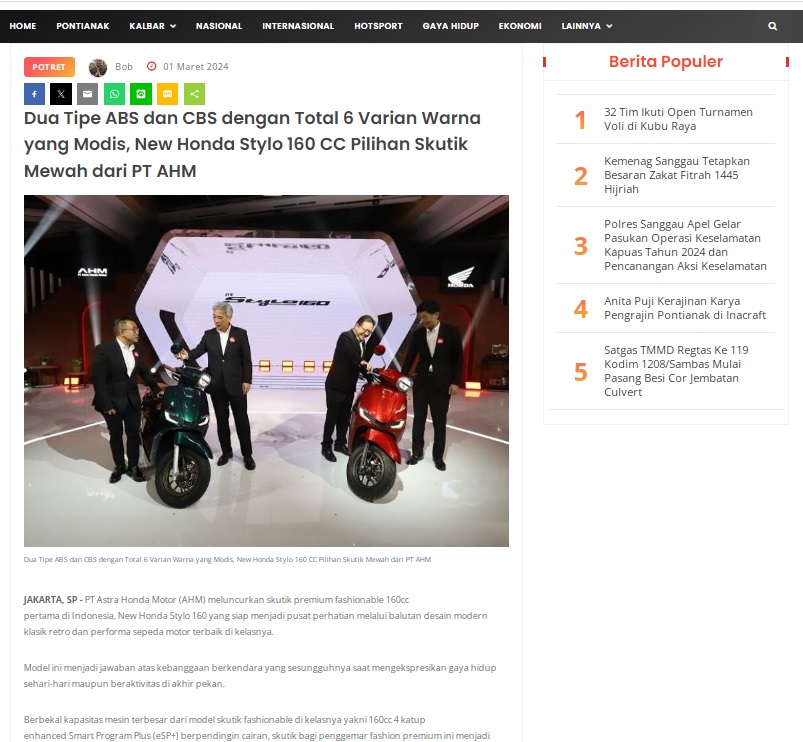Click the Potret category tag
Image resolution: width=803 pixels, height=742 pixels.
tap(49, 67)
